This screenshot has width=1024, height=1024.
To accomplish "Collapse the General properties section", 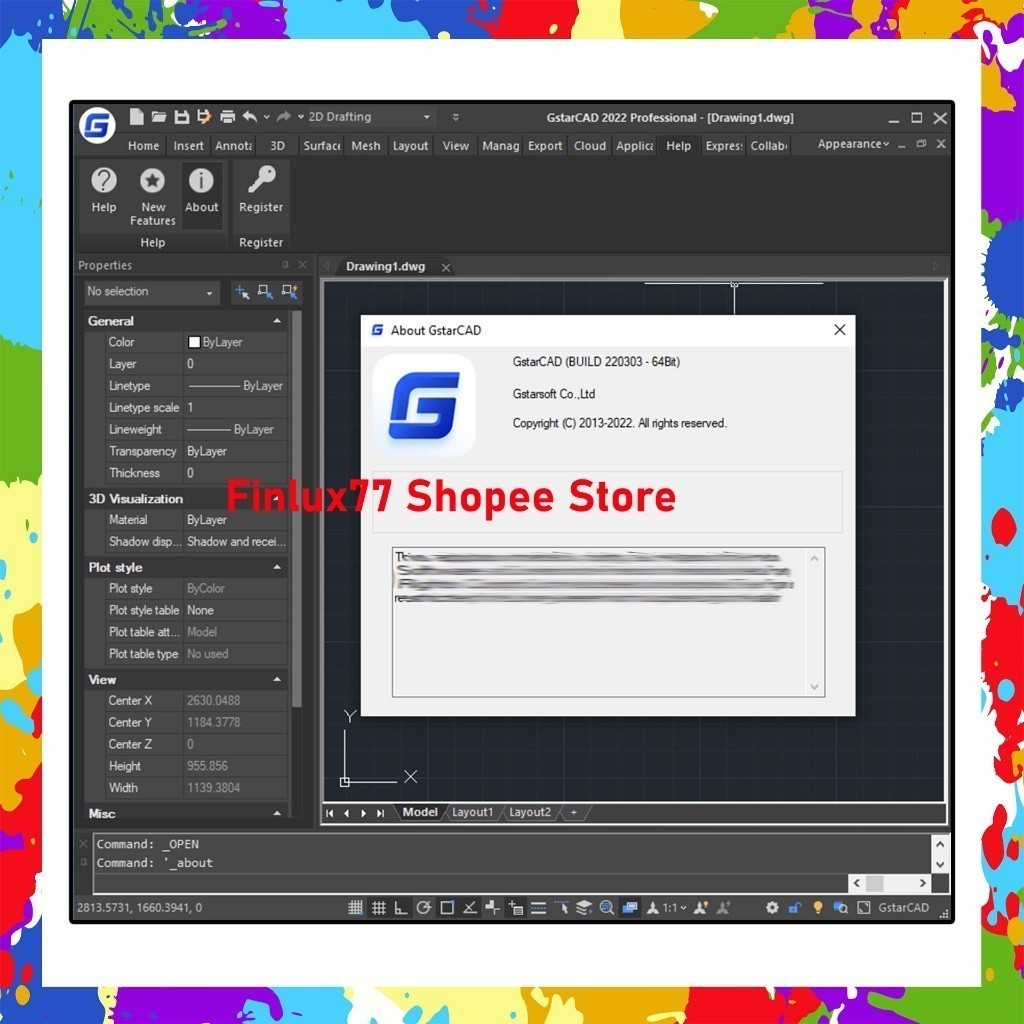I will coord(277,321).
